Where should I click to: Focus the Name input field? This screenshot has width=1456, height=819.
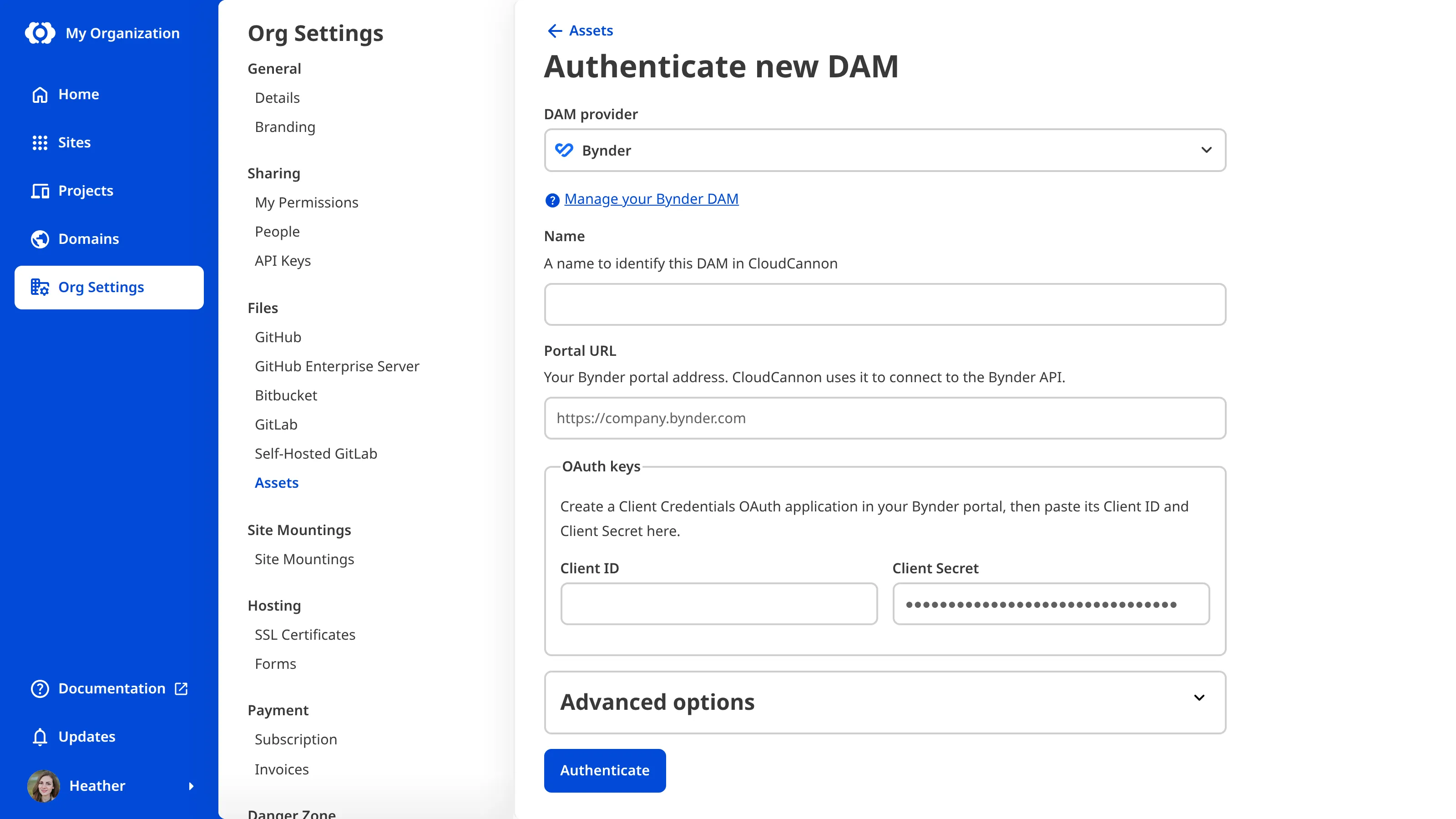[x=885, y=304]
